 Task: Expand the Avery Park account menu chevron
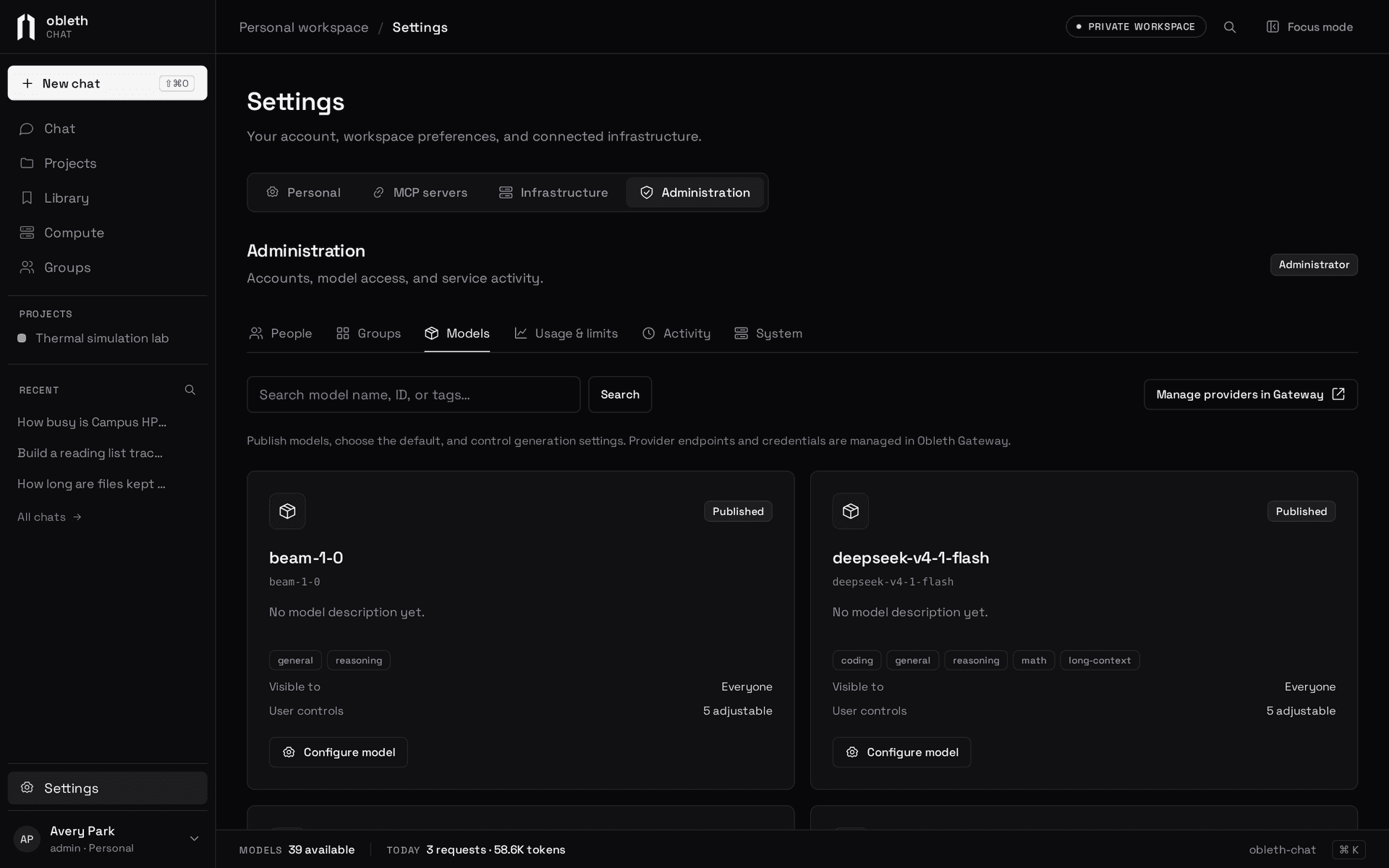click(194, 838)
